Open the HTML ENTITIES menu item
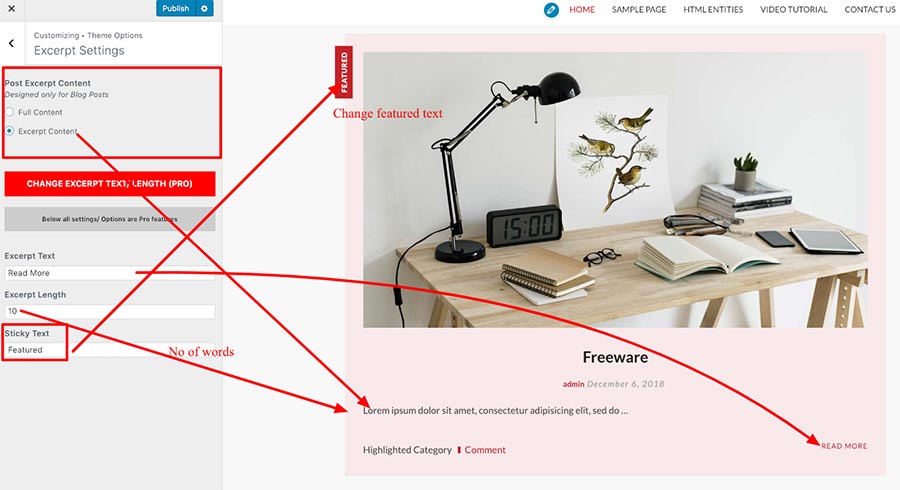The width and height of the screenshot is (900, 490). pos(713,10)
